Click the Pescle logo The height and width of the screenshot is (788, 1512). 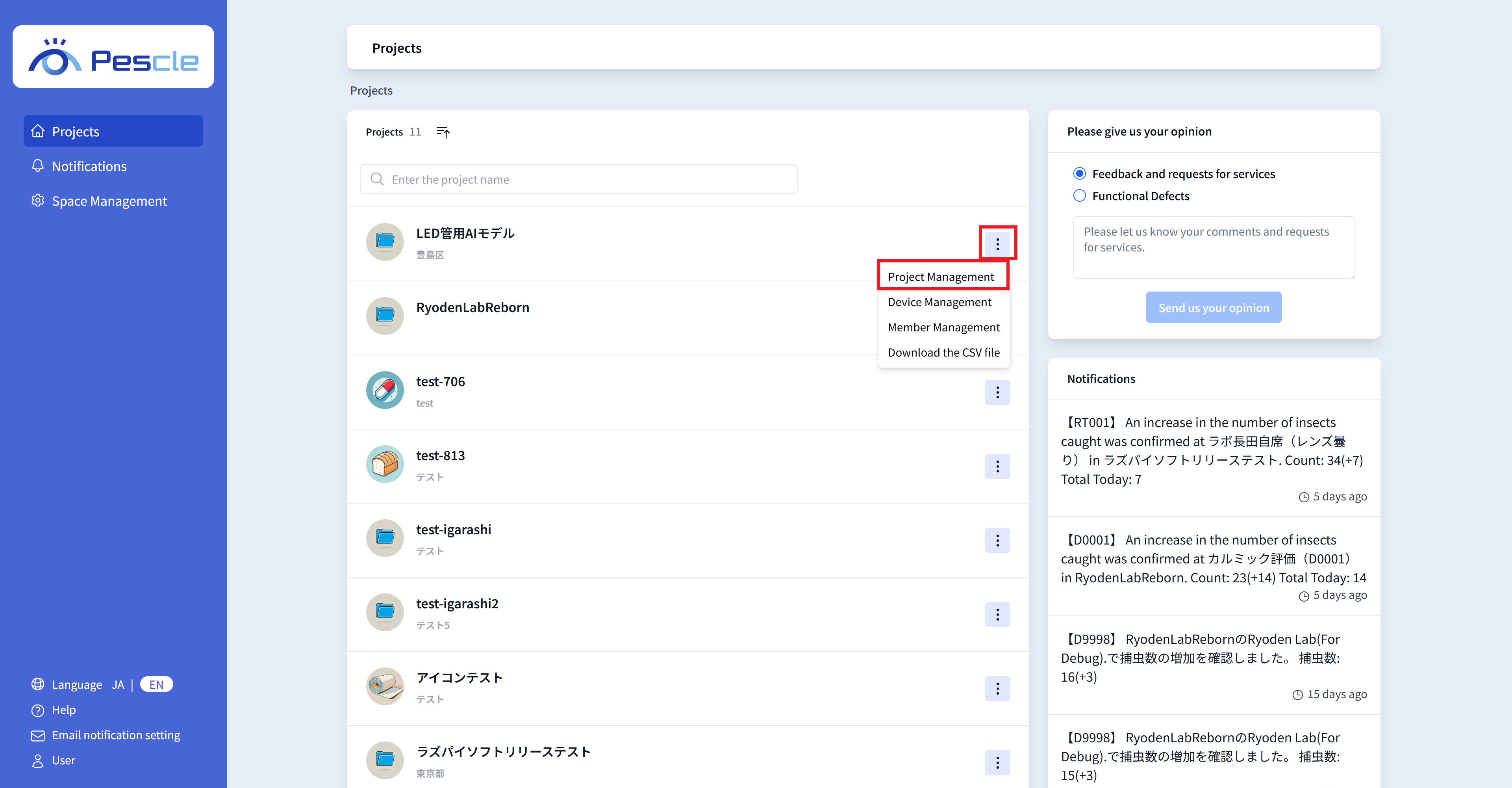pyautogui.click(x=113, y=57)
